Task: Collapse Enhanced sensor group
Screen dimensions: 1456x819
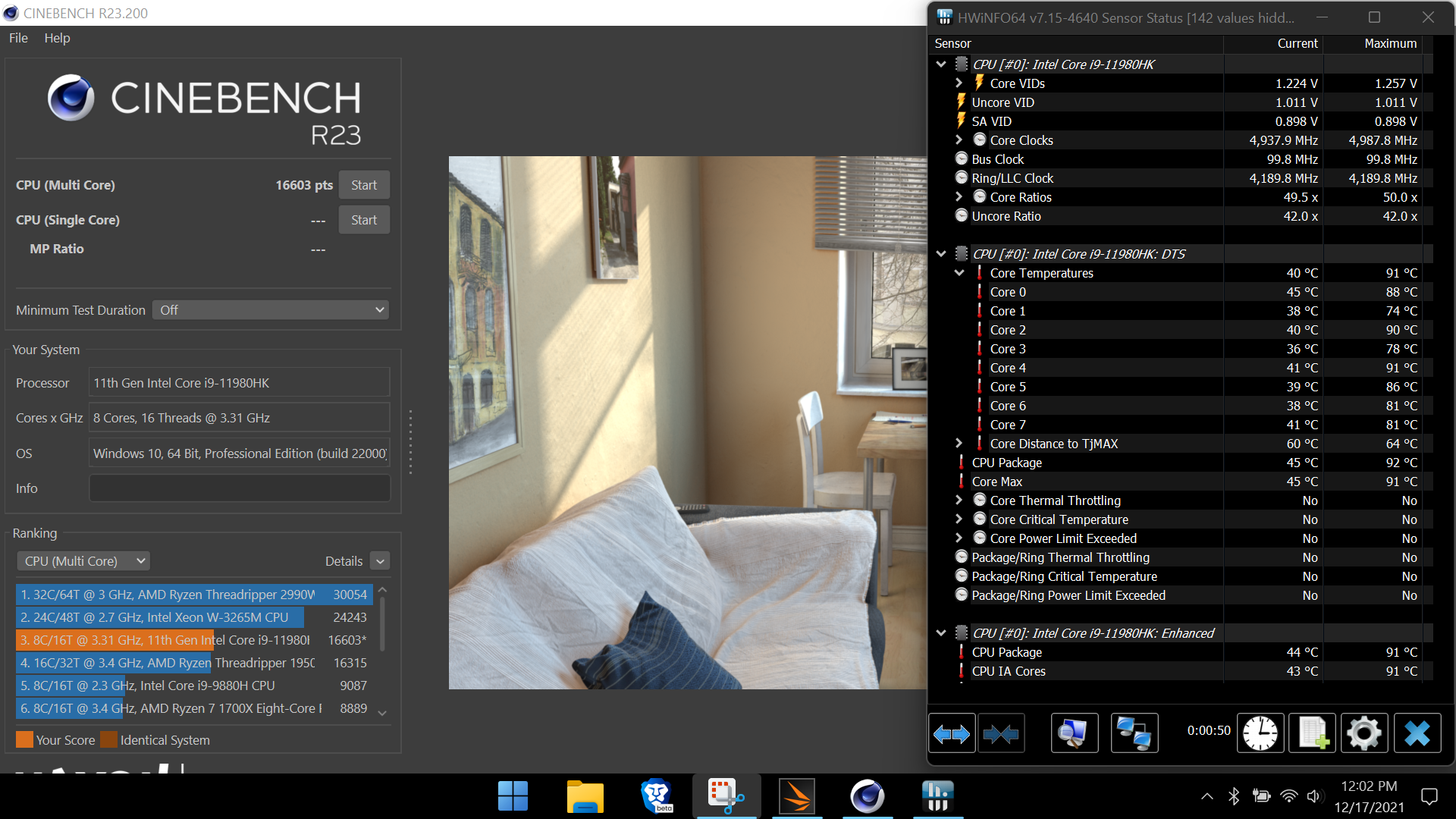Action: coord(941,633)
